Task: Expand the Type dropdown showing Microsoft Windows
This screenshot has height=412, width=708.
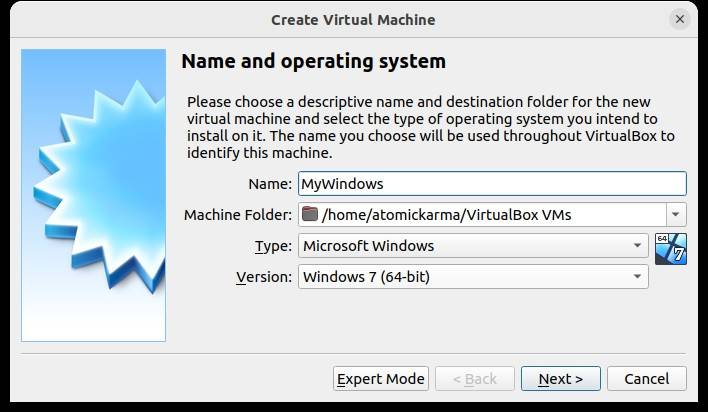Action: 472,245
